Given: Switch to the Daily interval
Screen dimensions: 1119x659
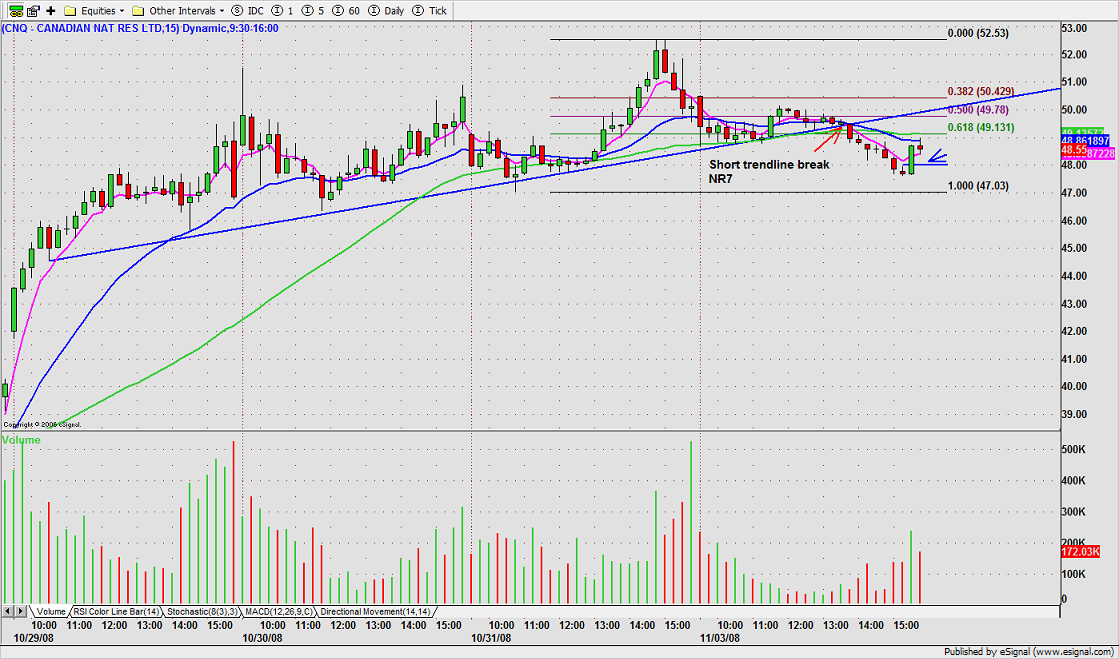Looking at the screenshot, I should [x=393, y=11].
